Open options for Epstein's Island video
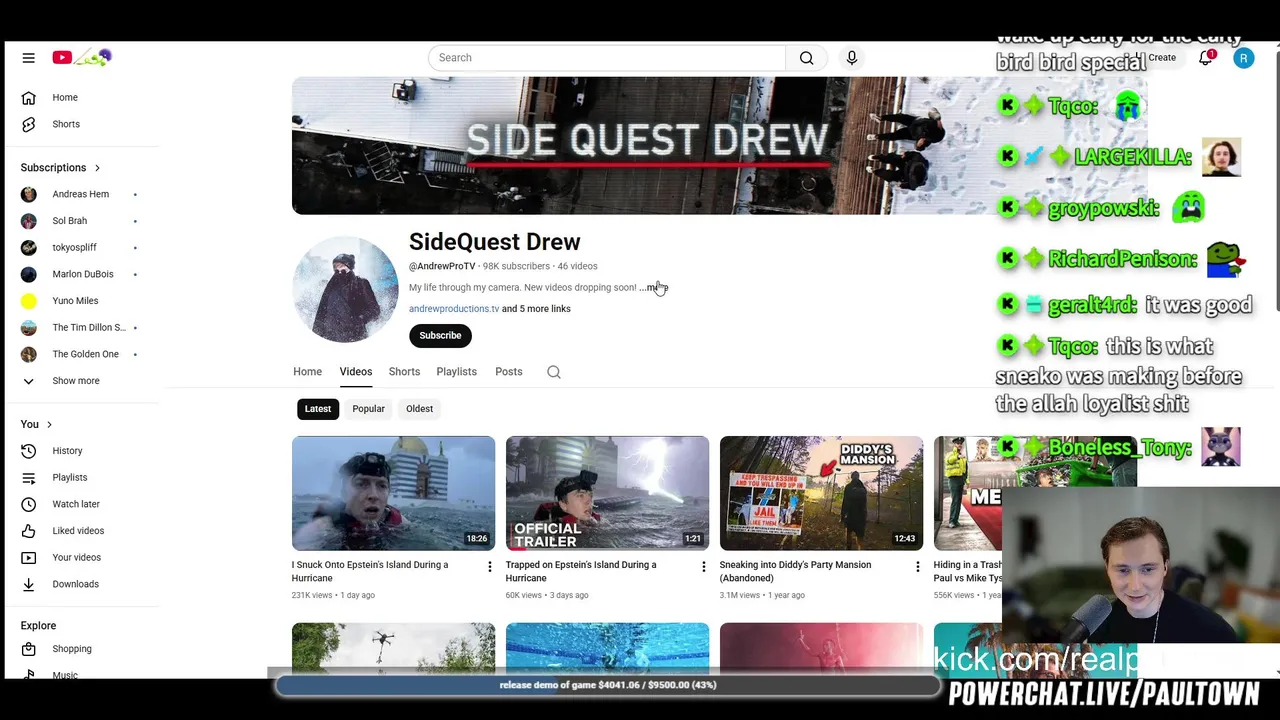This screenshot has width=1280, height=720. [x=489, y=567]
